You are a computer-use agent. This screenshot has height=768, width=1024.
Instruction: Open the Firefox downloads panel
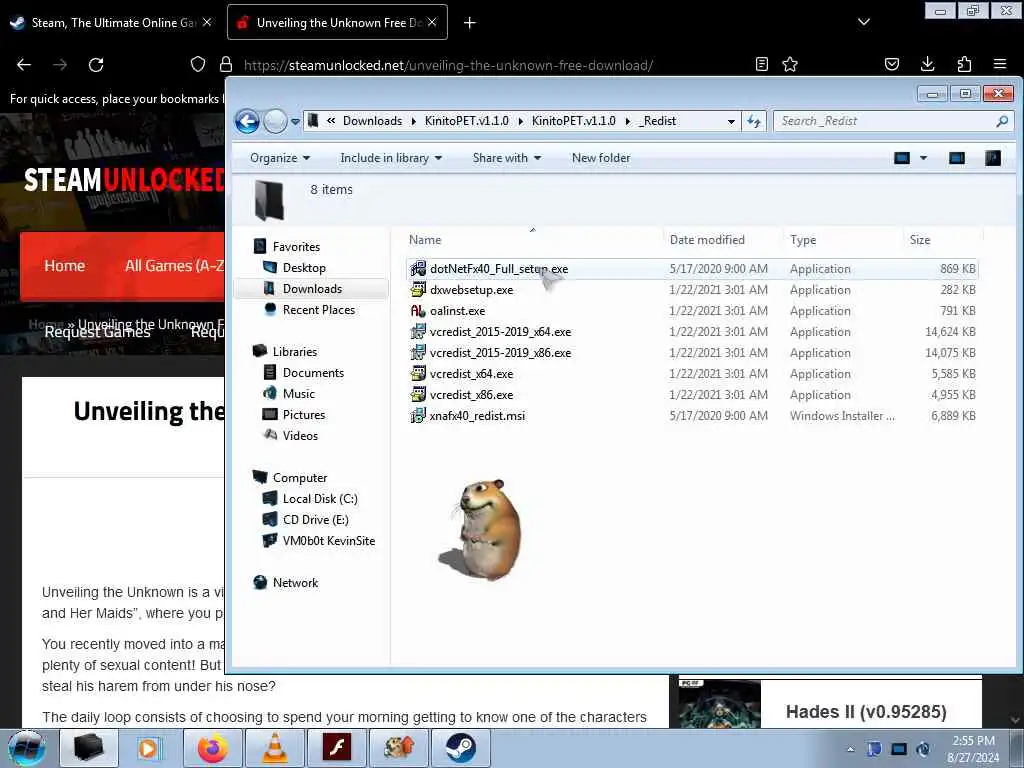coord(927,64)
